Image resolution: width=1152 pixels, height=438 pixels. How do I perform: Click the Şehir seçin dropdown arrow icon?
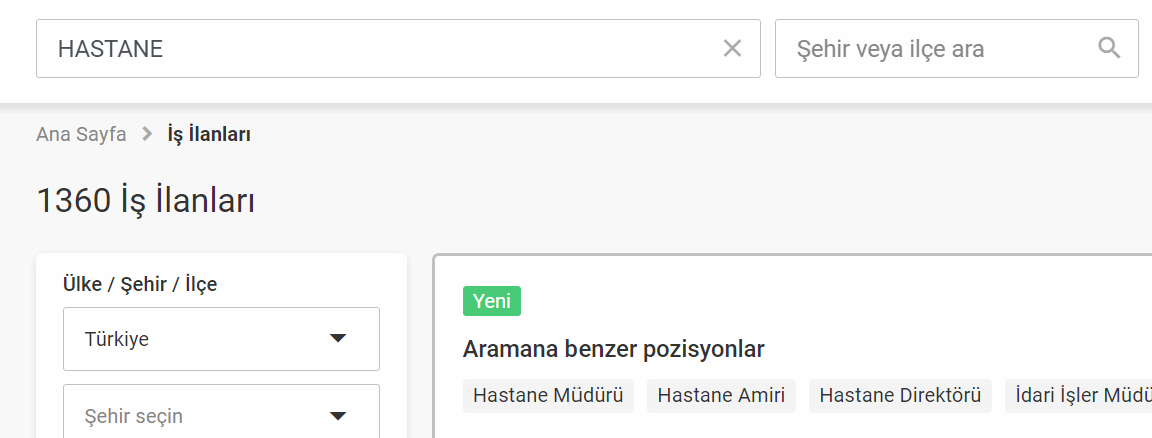click(337, 417)
